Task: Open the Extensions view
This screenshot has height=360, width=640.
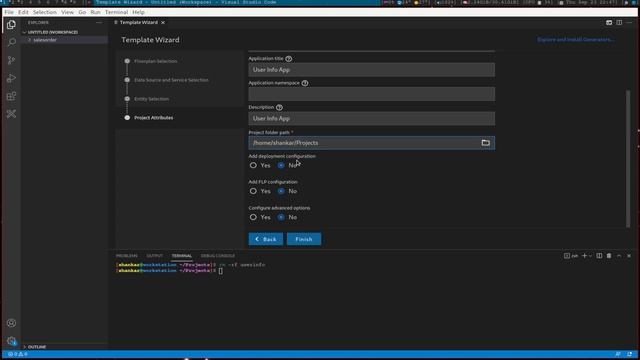Action: [x=11, y=96]
